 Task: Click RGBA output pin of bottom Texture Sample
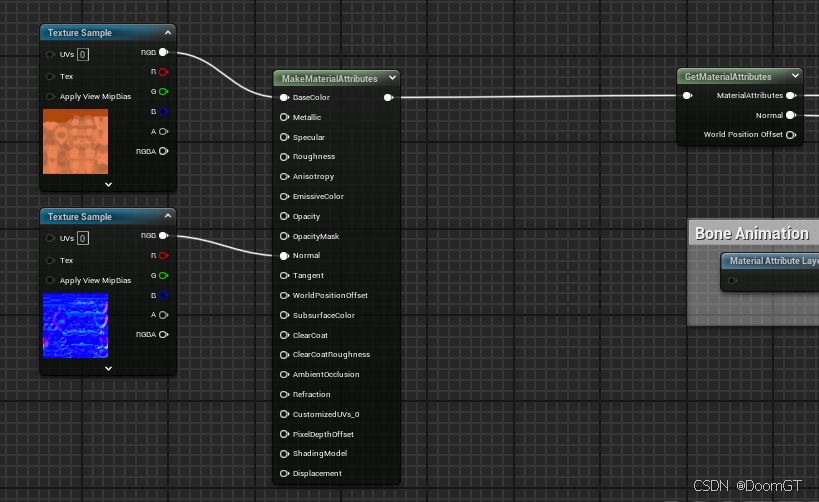(x=163, y=335)
